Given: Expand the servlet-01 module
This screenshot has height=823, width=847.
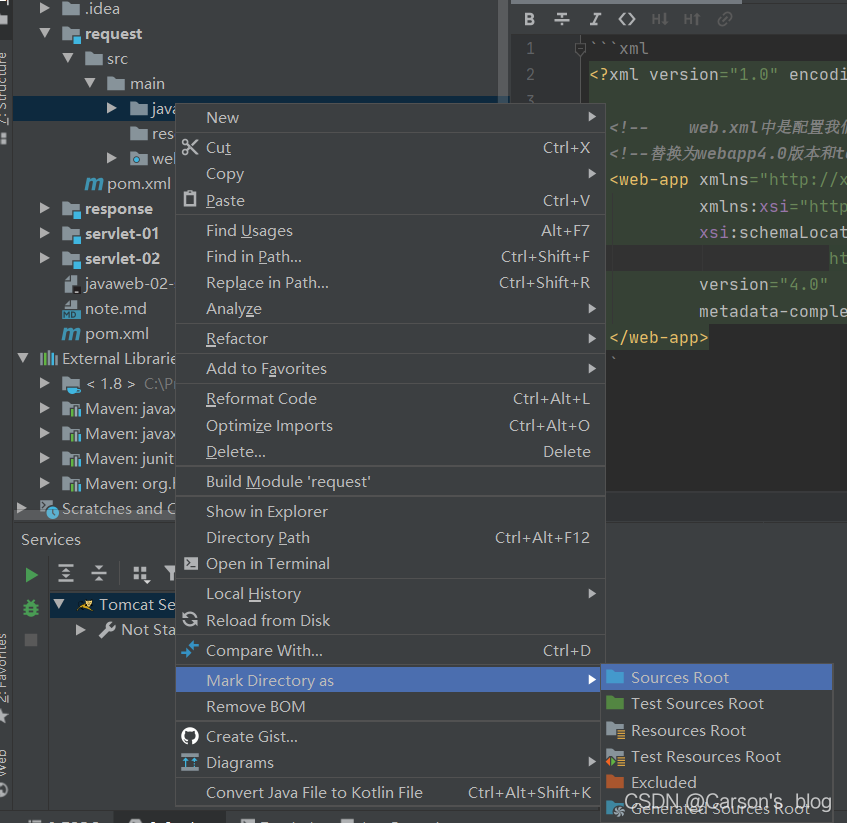Looking at the screenshot, I should click(45, 233).
